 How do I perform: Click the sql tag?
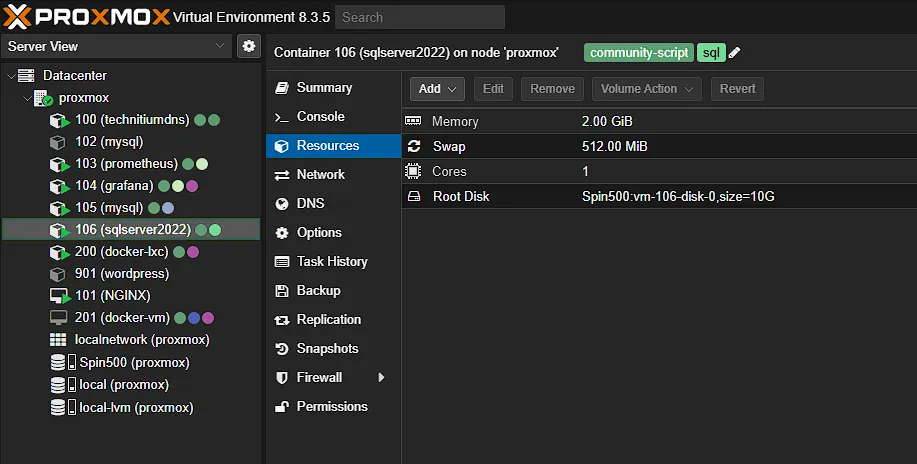(711, 53)
